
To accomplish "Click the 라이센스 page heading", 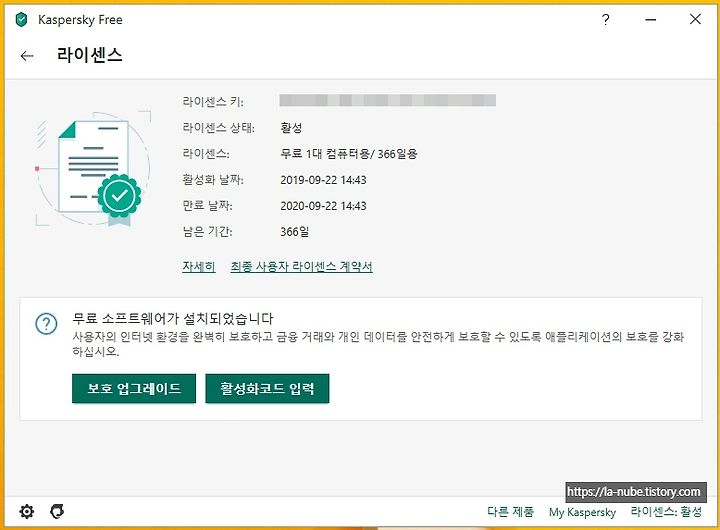I will (90, 55).
